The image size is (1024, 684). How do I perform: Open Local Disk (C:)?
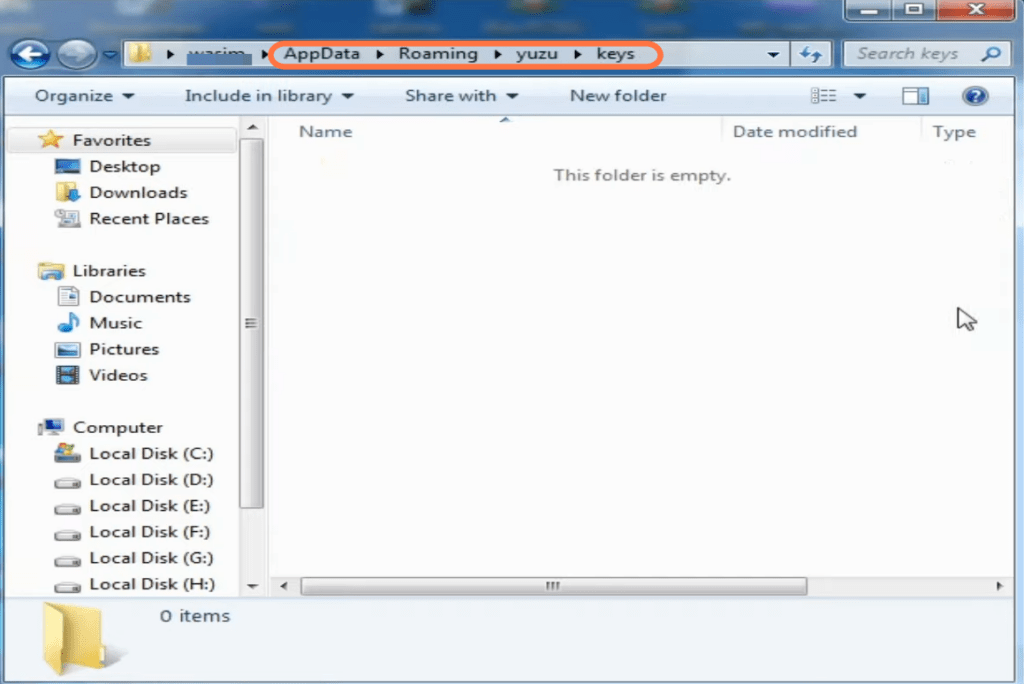click(152, 453)
